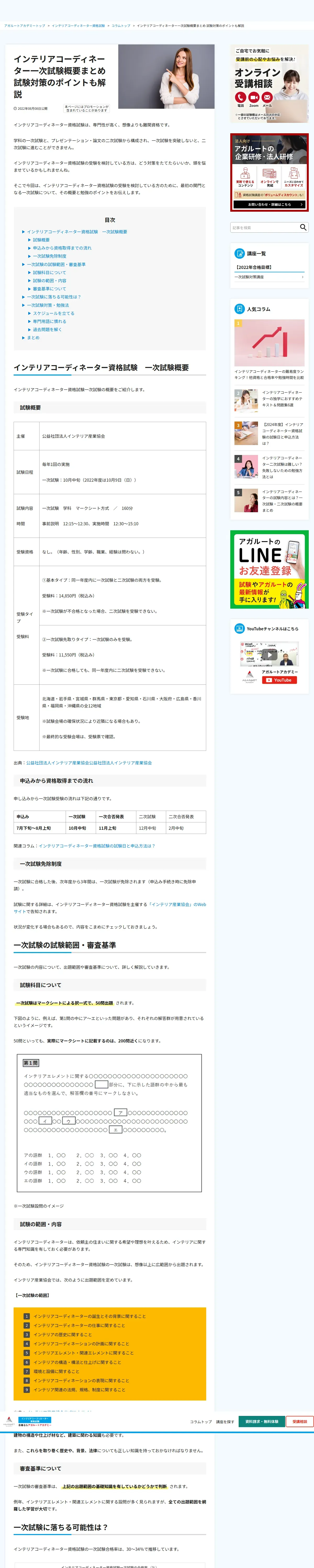Open the 企業研修・法人研修 banner
Viewport: 314px width, 1568px height.
pos(269,172)
